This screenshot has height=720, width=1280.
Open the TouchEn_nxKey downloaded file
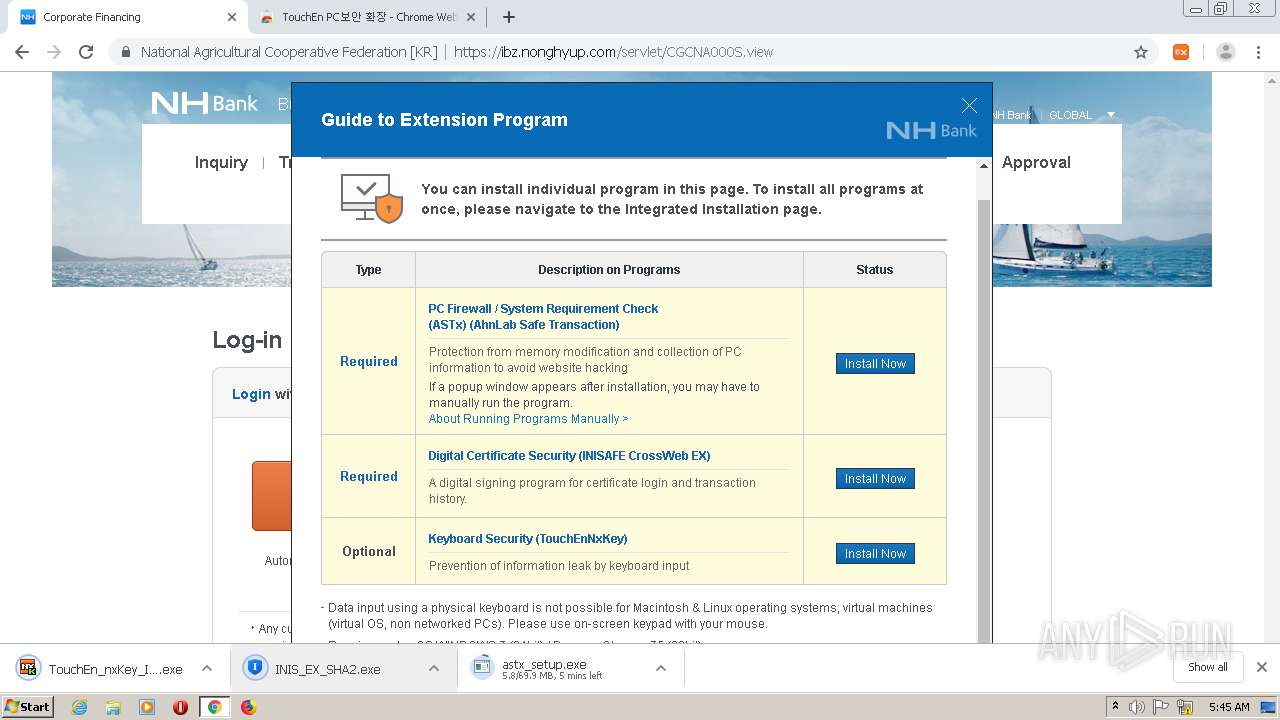[x=102, y=669]
